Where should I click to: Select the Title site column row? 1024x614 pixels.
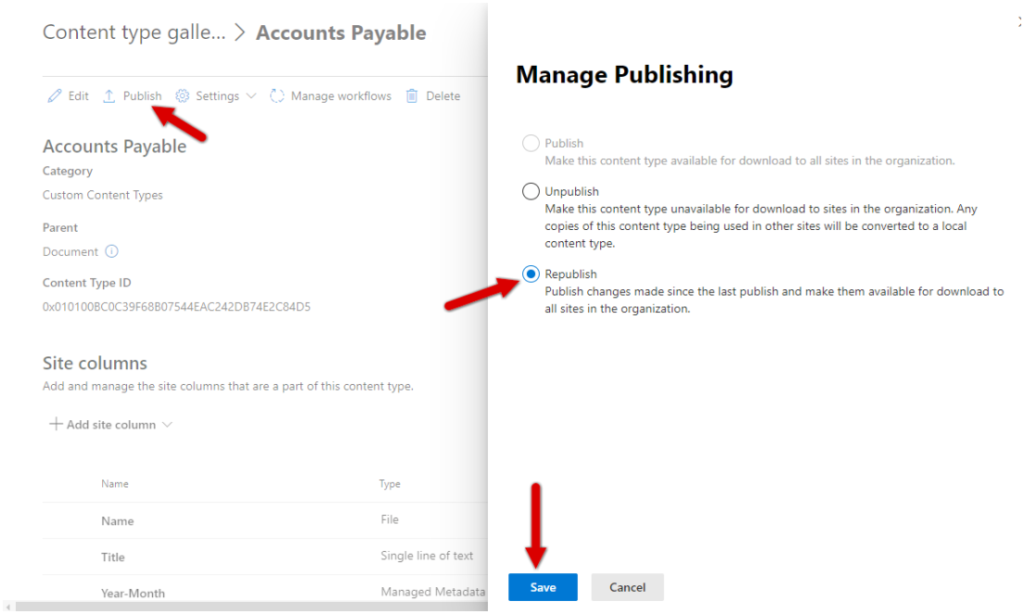pyautogui.click(x=265, y=557)
